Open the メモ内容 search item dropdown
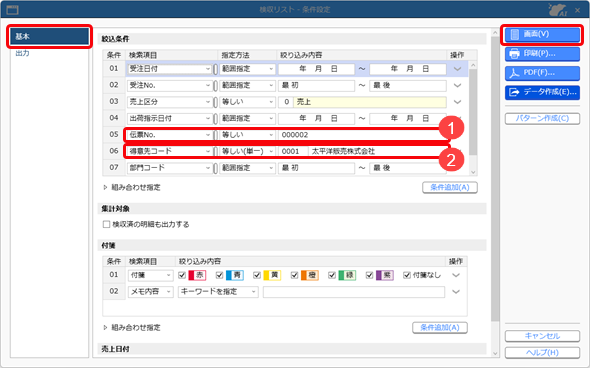This screenshot has width=590, height=368. (x=151, y=292)
